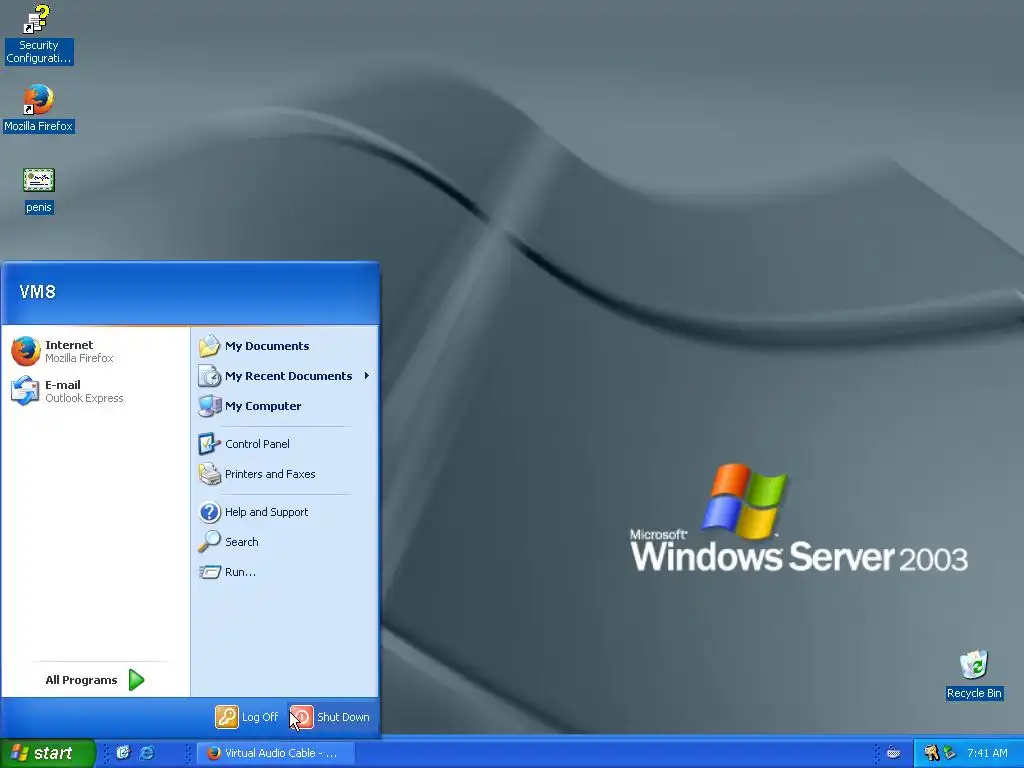Expand All Programs list

[x=95, y=680]
